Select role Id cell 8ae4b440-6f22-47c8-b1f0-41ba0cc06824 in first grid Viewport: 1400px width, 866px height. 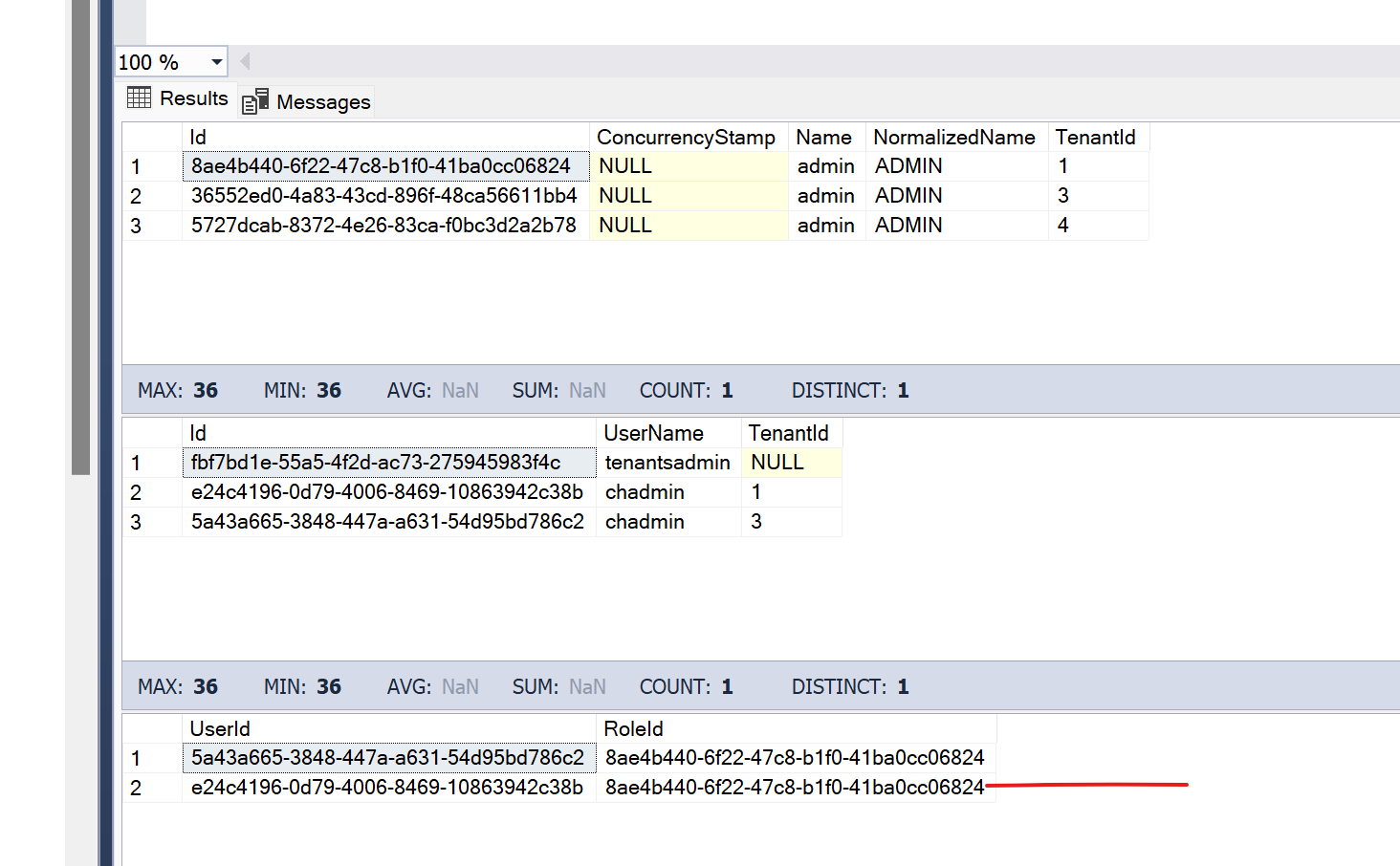(385, 166)
